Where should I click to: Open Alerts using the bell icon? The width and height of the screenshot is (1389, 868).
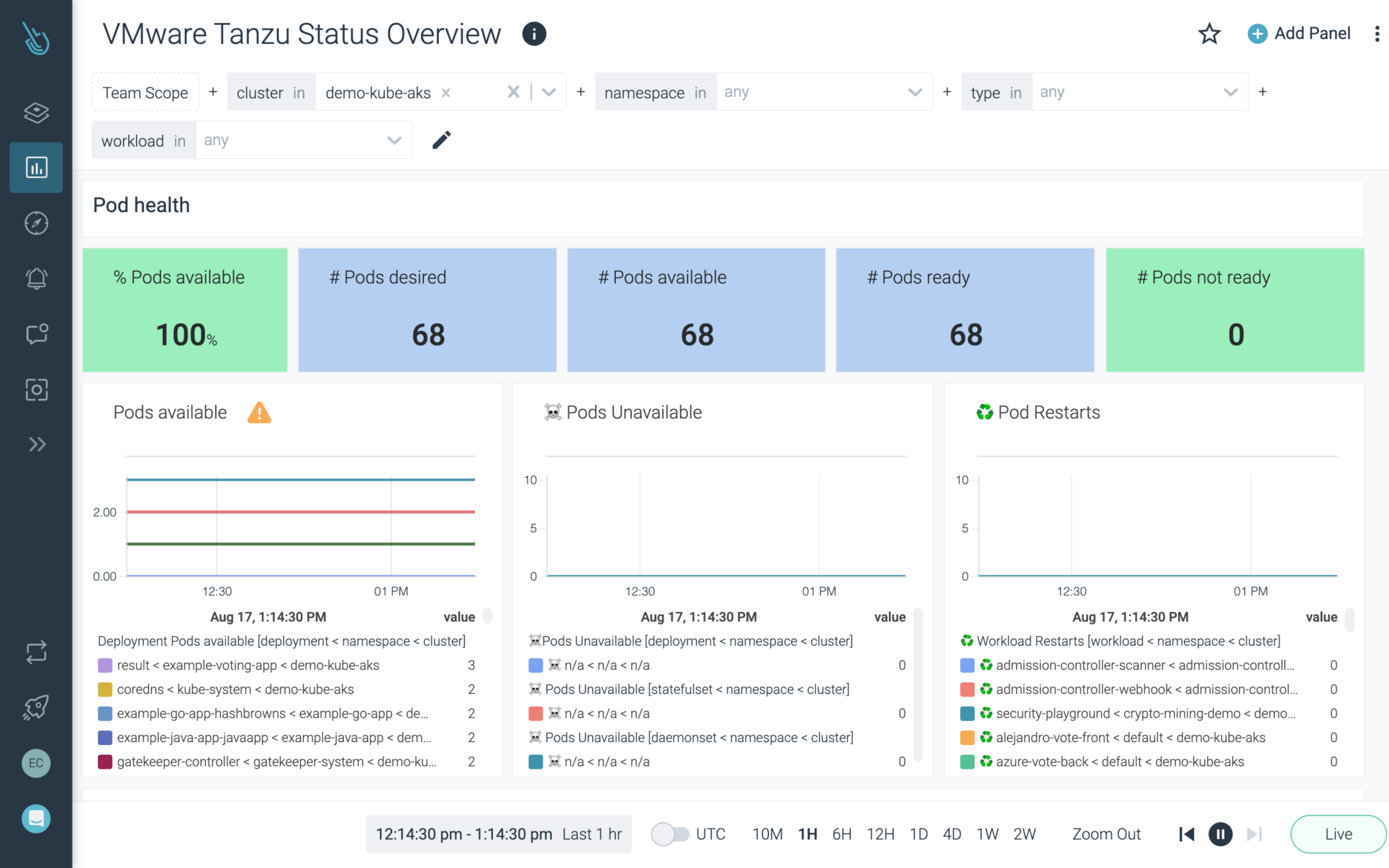(36, 279)
